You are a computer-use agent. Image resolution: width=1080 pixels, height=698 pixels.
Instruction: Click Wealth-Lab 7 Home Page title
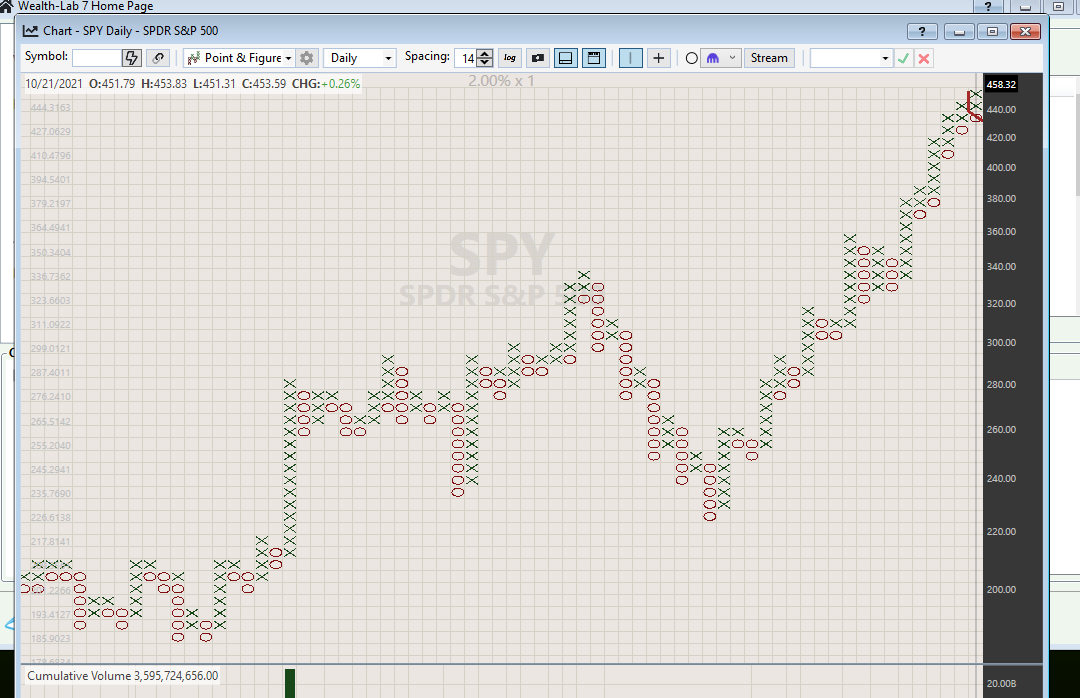[x=85, y=6]
